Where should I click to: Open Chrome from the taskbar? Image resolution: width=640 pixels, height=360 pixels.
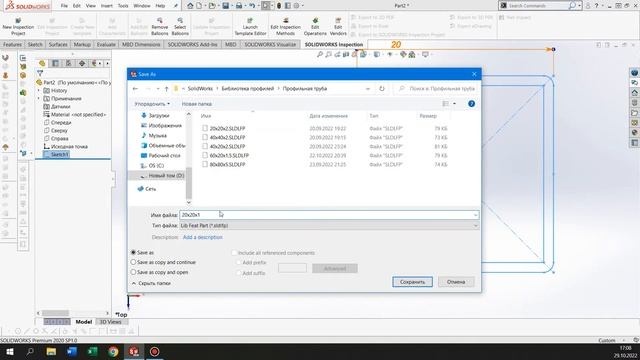[x=113, y=351]
